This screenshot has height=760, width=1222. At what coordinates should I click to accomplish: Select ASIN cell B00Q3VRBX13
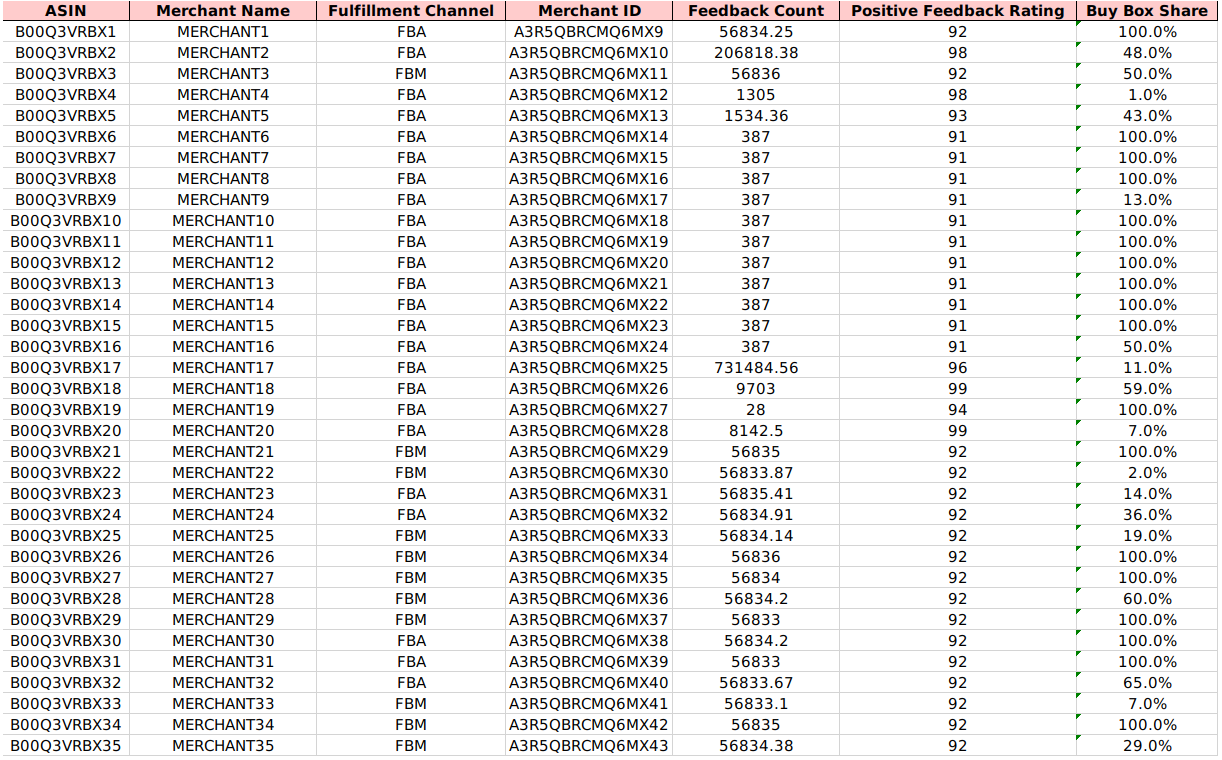66,284
